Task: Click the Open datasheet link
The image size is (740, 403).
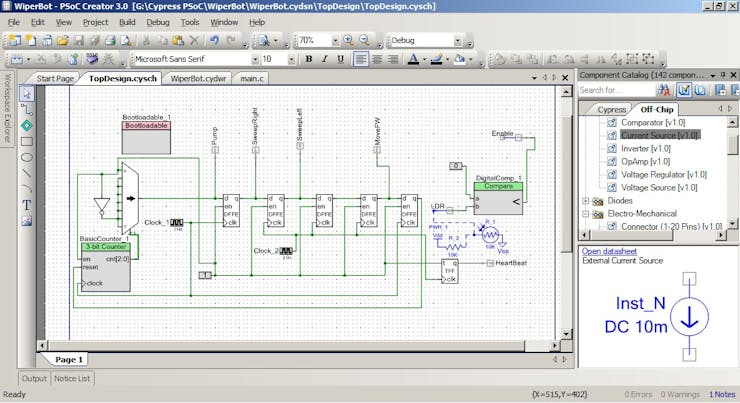Action: (x=609, y=252)
